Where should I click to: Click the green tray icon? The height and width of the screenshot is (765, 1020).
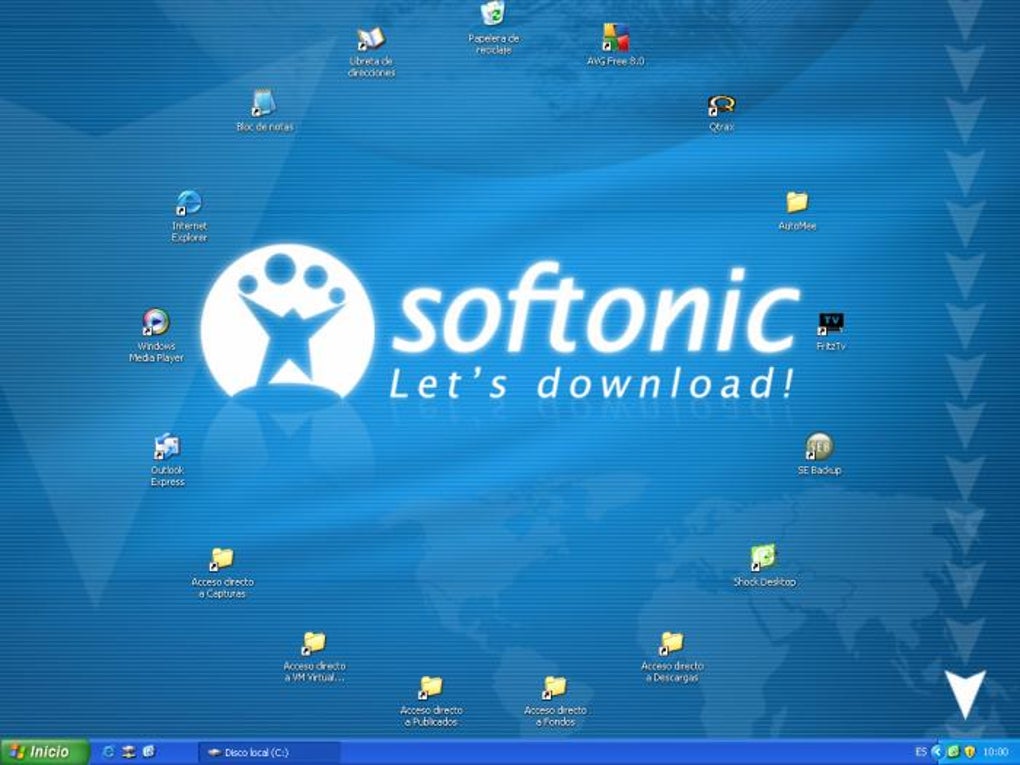[x=953, y=752]
